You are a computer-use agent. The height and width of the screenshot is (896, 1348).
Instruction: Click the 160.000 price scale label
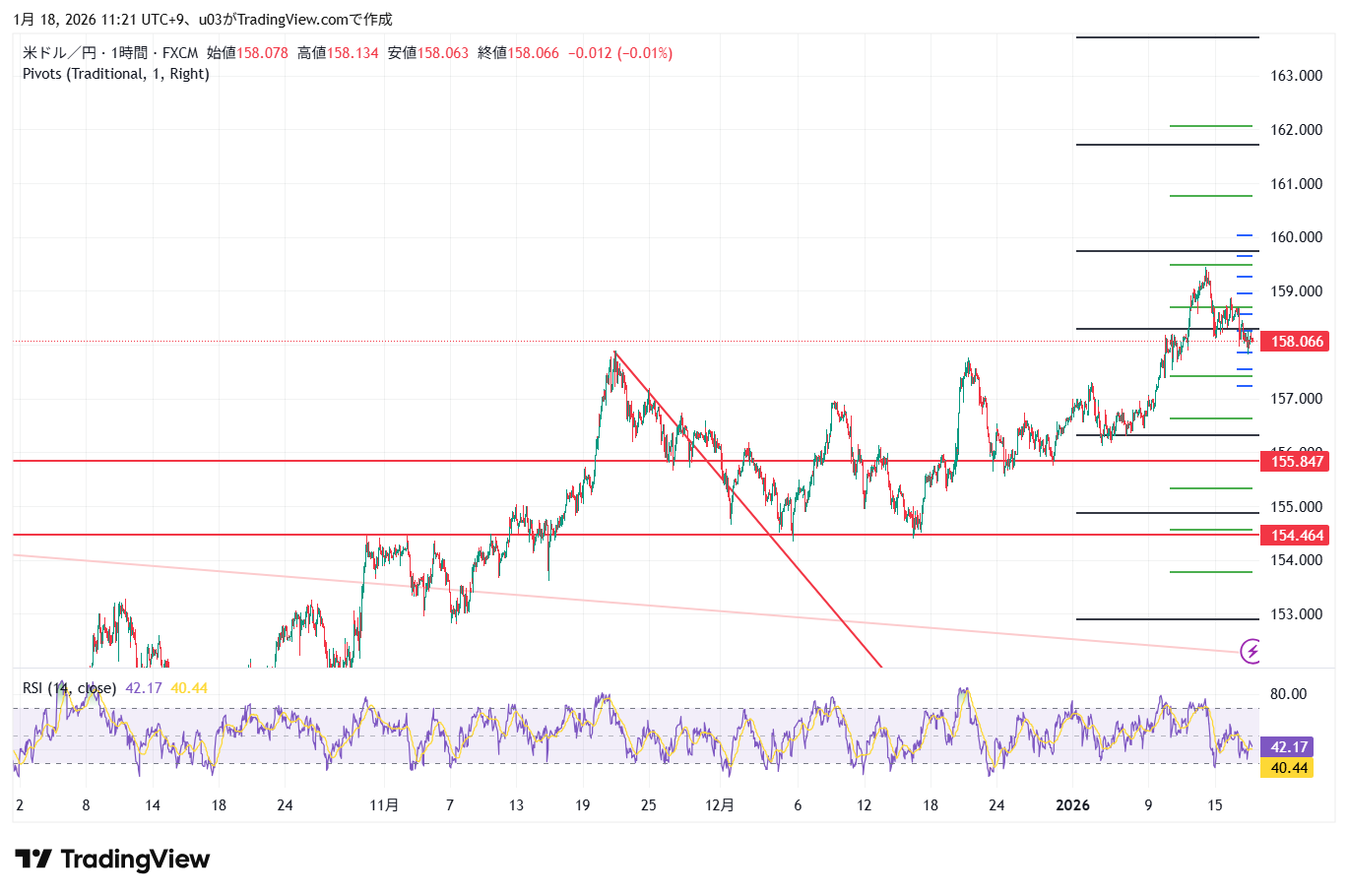(x=1296, y=237)
